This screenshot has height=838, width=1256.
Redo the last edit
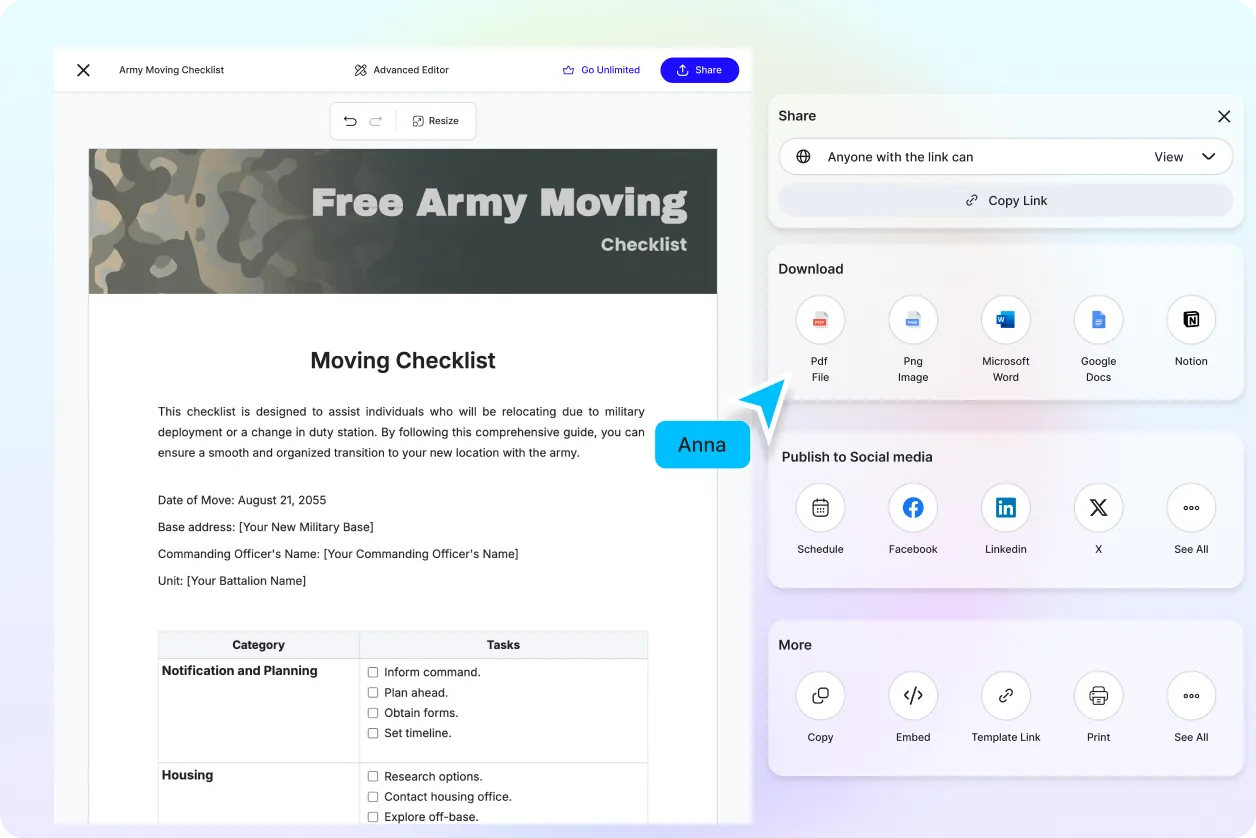tap(376, 121)
